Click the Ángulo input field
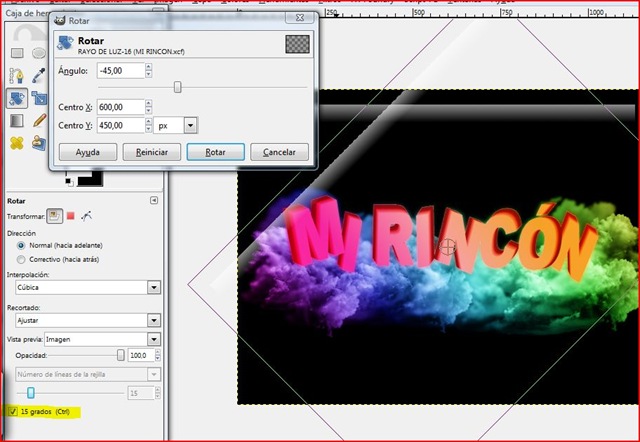Screen dimensions: 640x442 point(120,70)
